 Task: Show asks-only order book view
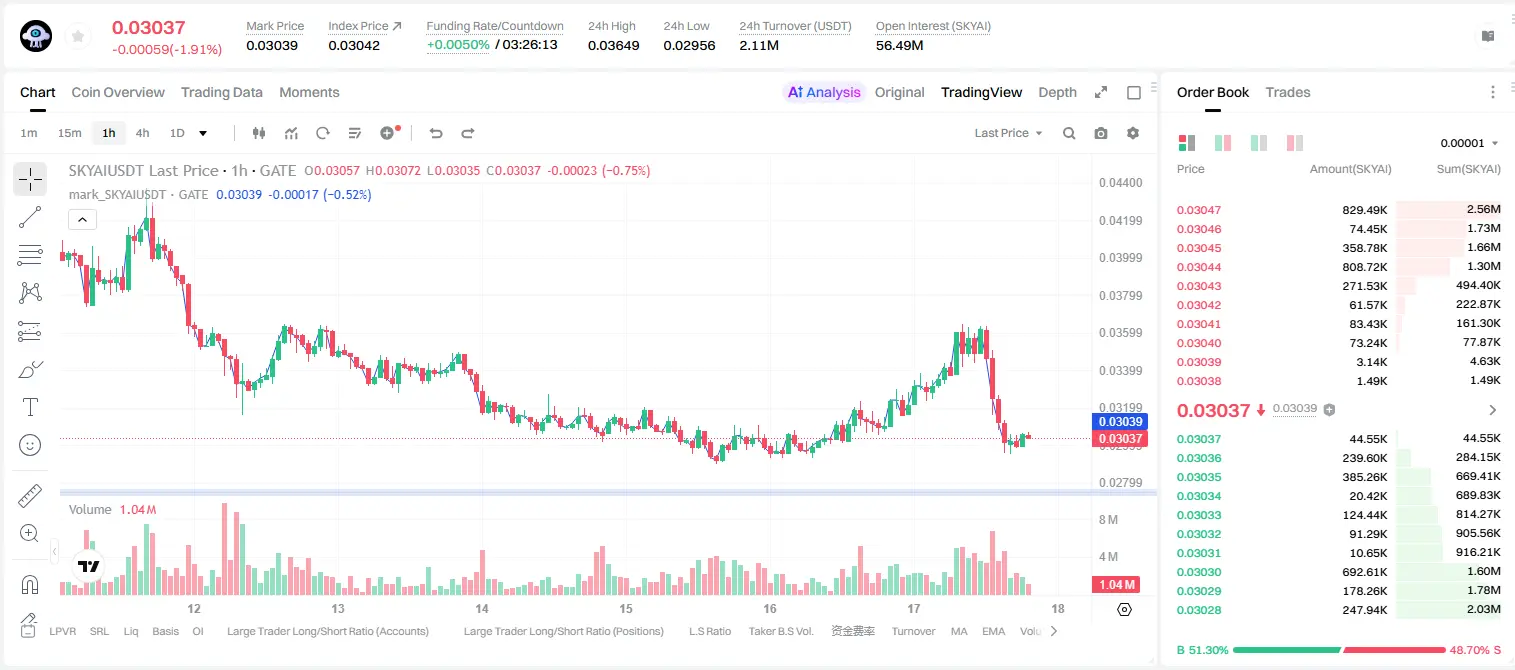tap(1295, 143)
